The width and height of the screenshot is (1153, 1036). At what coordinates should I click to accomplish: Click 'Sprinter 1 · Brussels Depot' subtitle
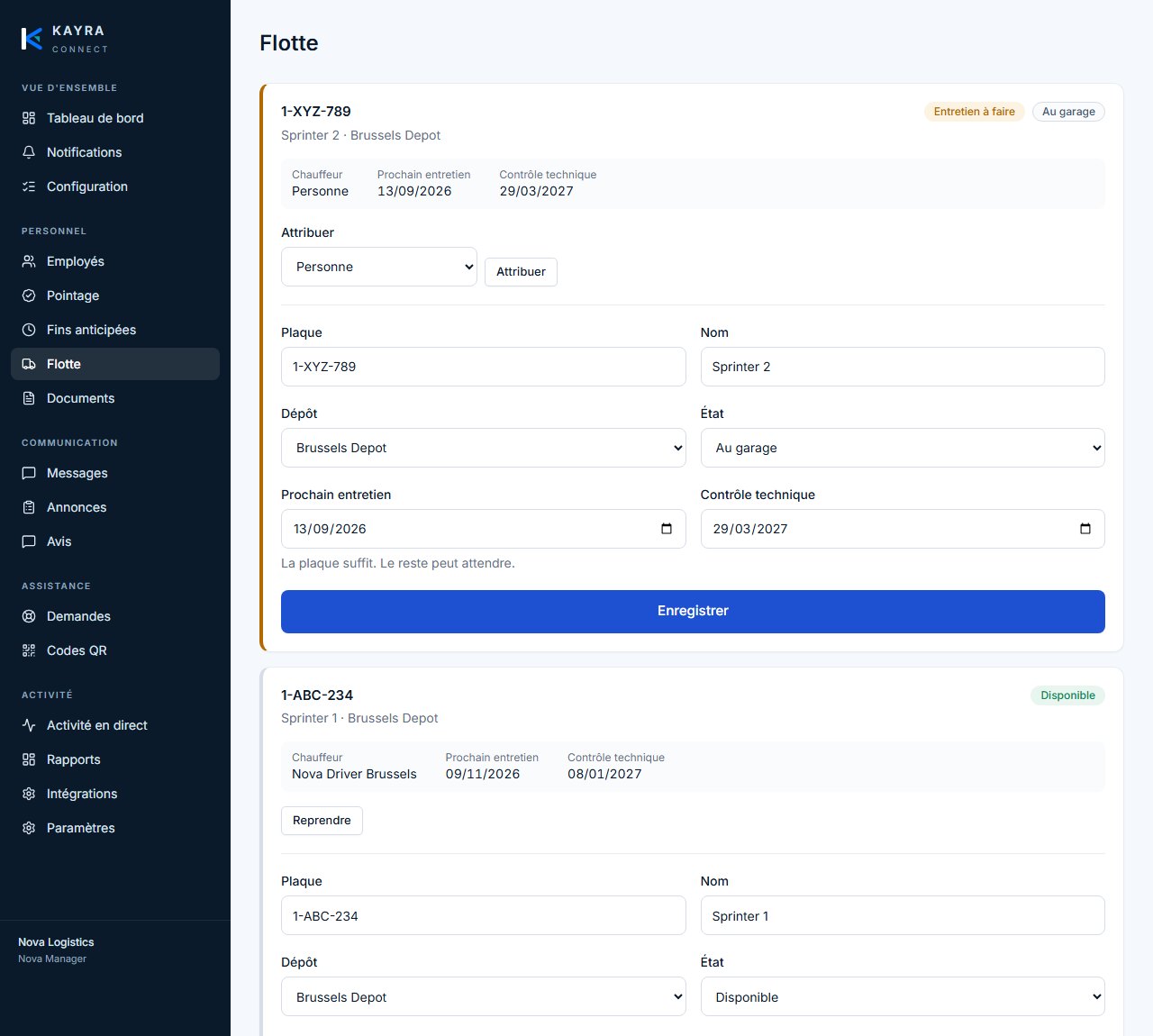[359, 718]
